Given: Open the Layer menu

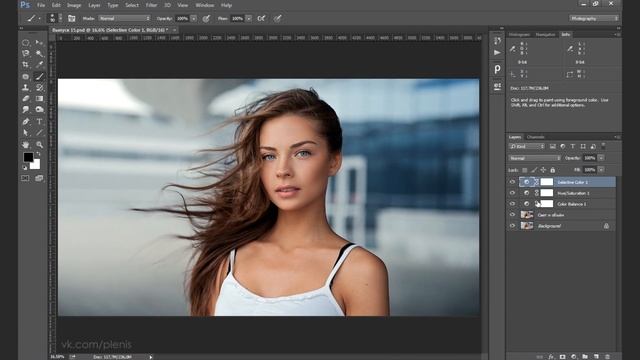Looking at the screenshot, I should 94,5.
